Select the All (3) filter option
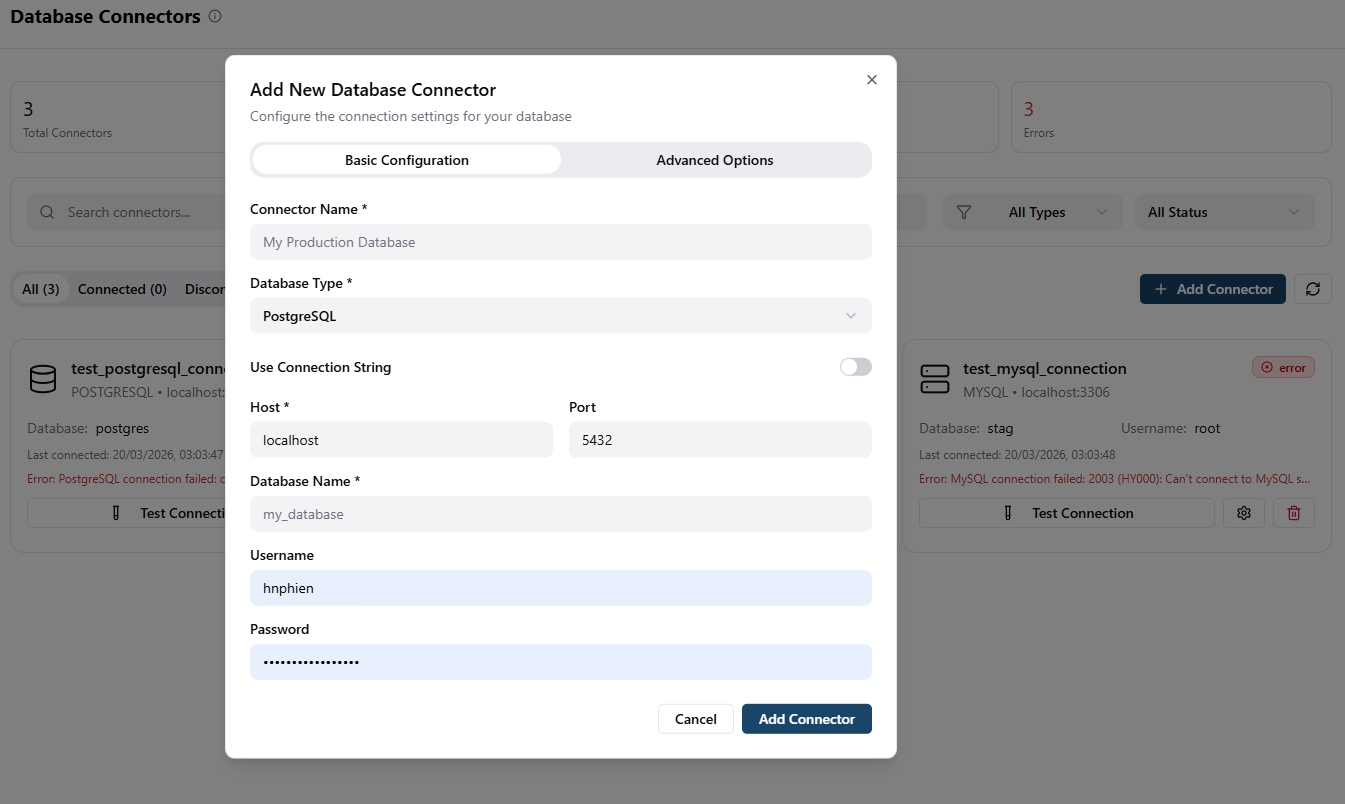 coord(39,289)
